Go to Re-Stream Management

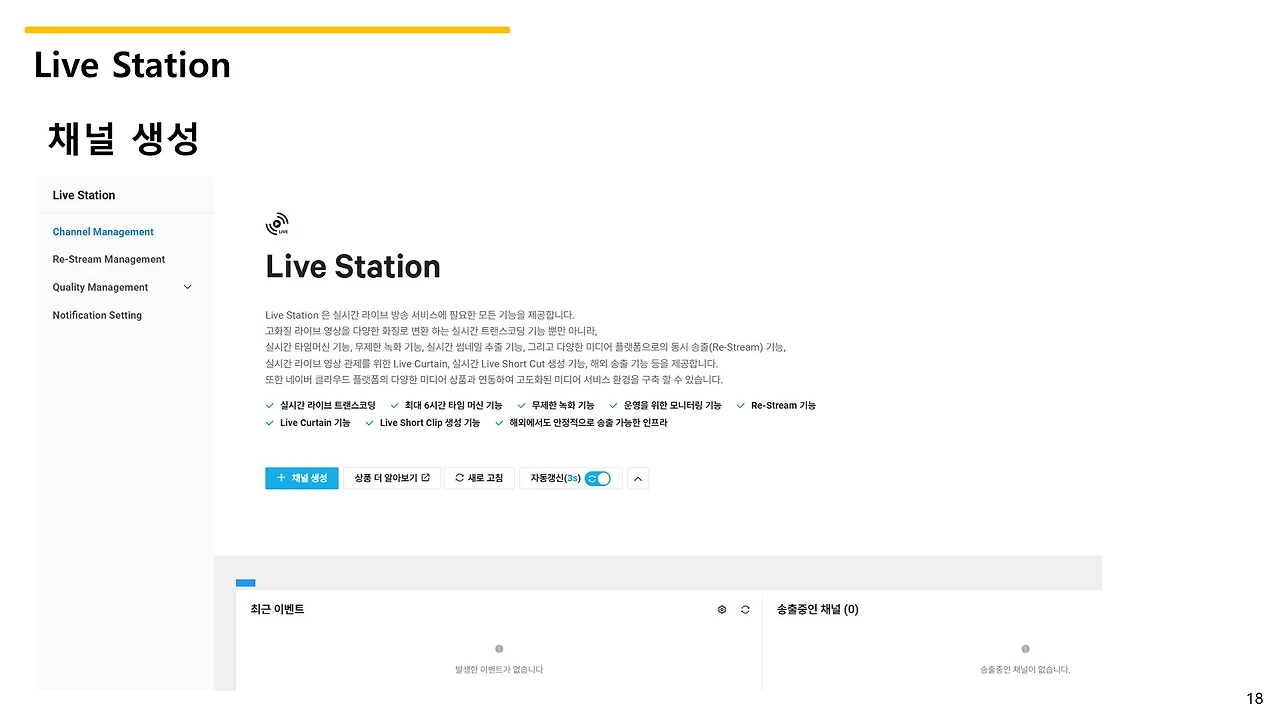pos(109,259)
